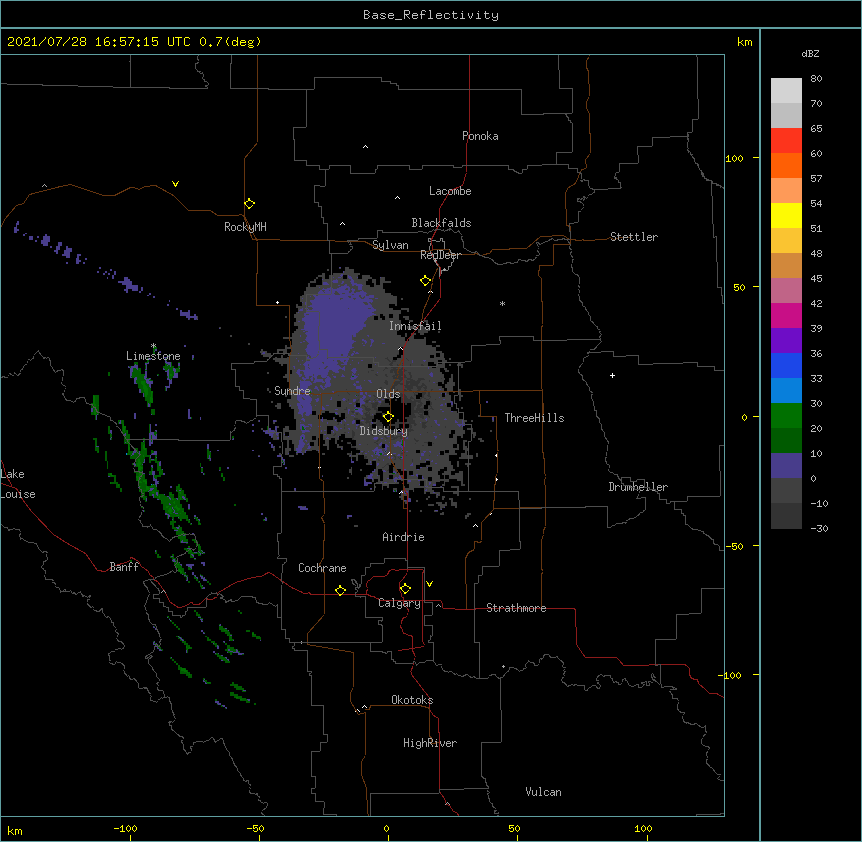Click the Drumheller city label

638,487
